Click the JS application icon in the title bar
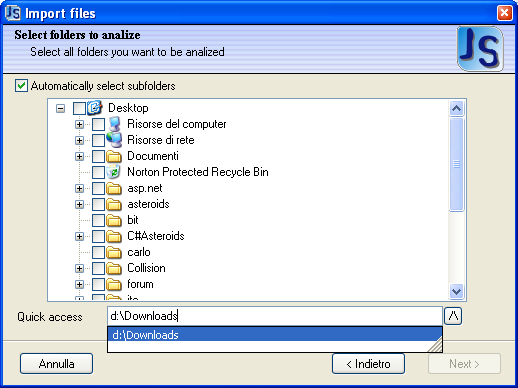 click(x=13, y=13)
